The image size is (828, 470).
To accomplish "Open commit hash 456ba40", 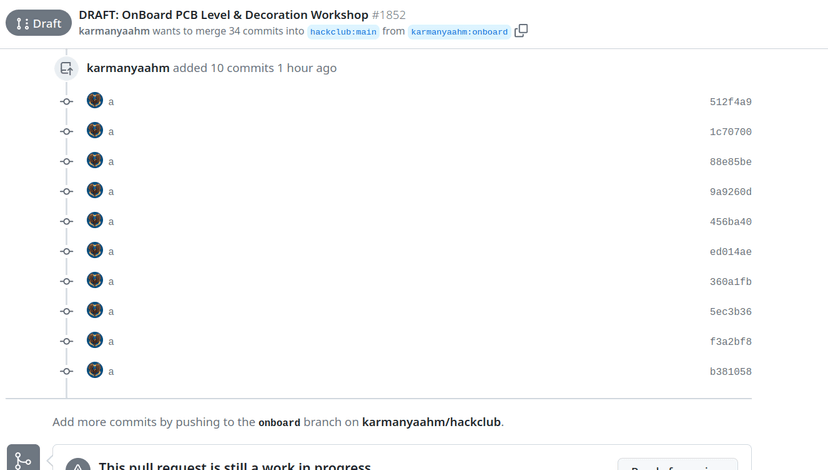I will point(730,222).
